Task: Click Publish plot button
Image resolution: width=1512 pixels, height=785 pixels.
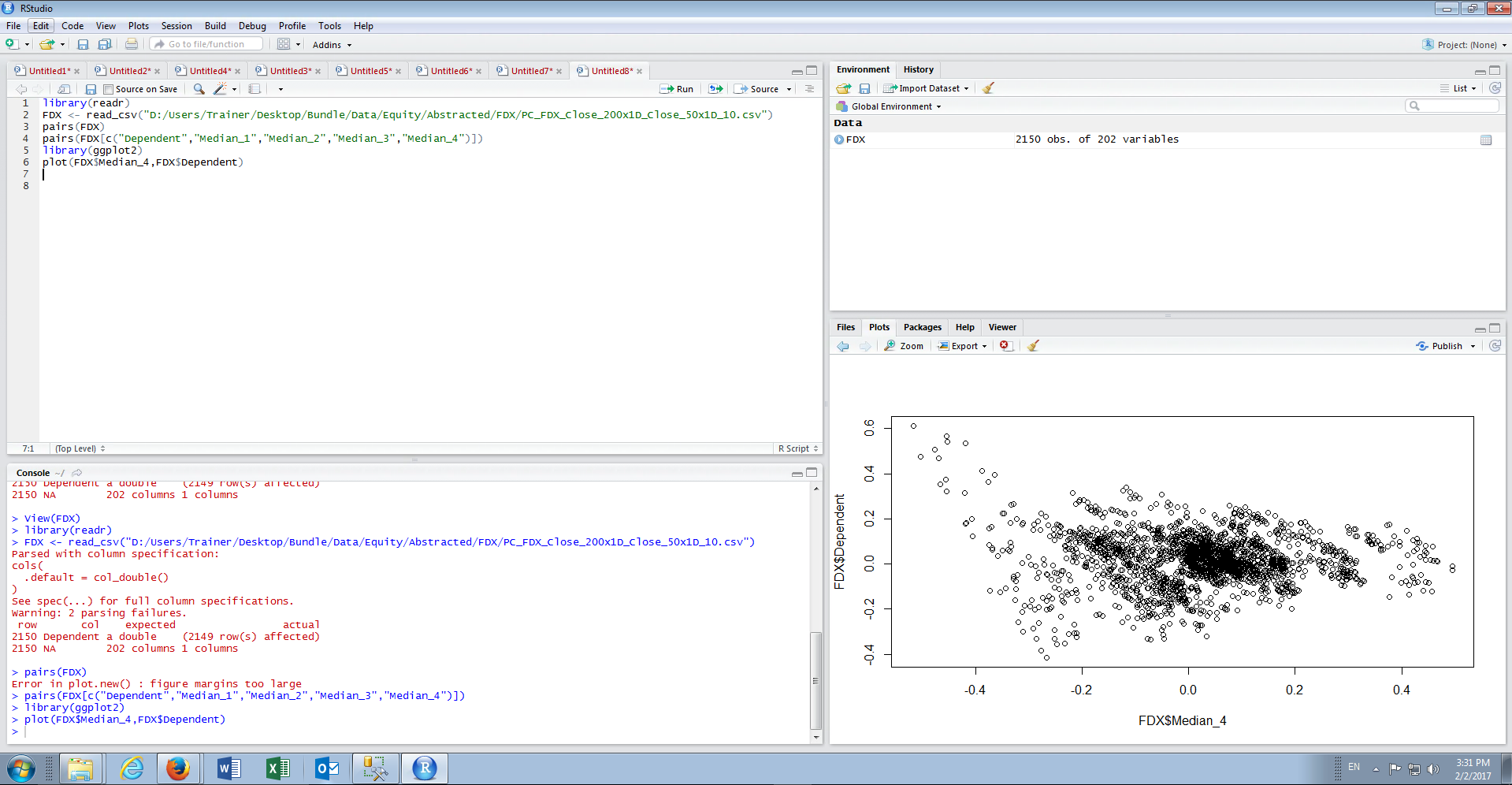Action: coord(1440,346)
